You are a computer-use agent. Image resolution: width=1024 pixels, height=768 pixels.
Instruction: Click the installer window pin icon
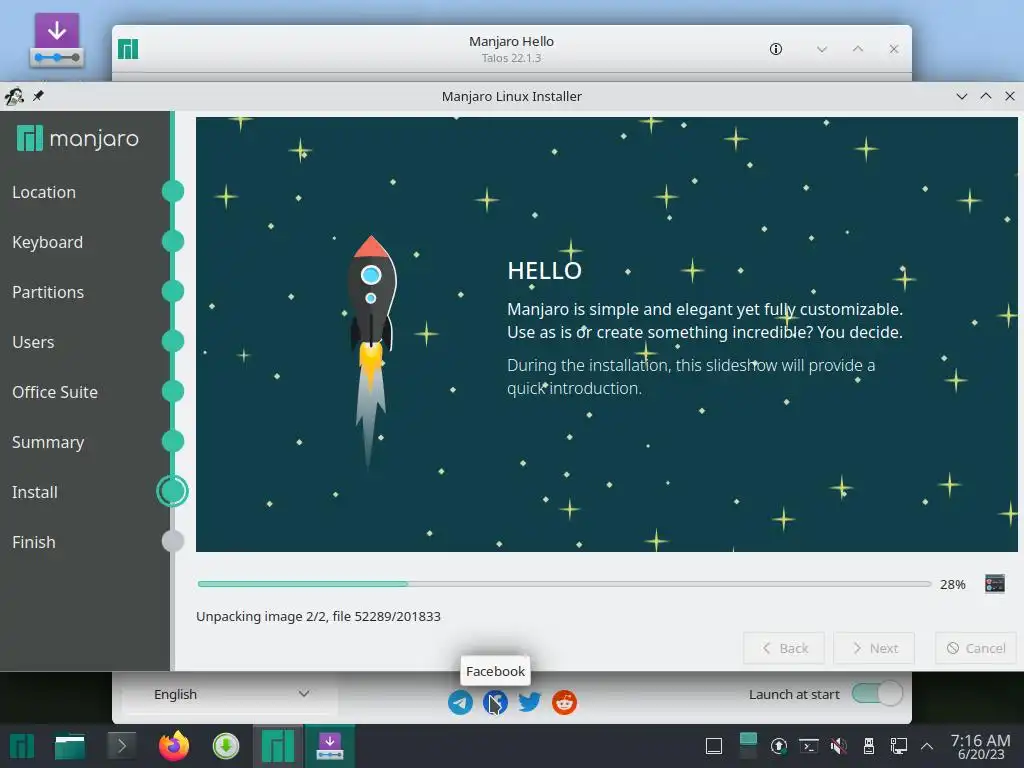(x=38, y=96)
